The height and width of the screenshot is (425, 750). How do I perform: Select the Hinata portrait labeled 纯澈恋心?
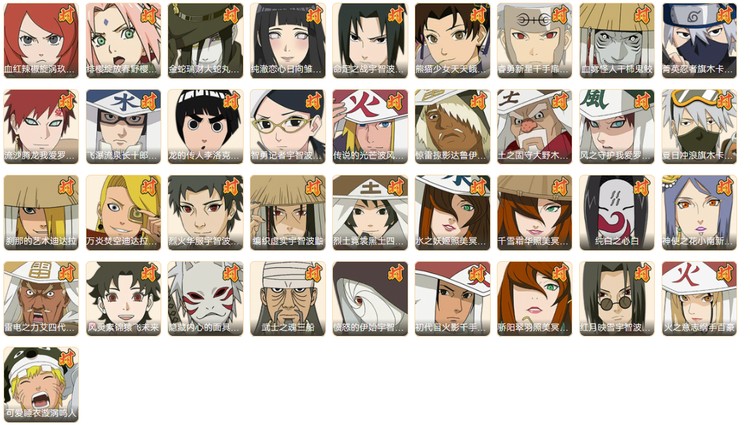[288, 40]
